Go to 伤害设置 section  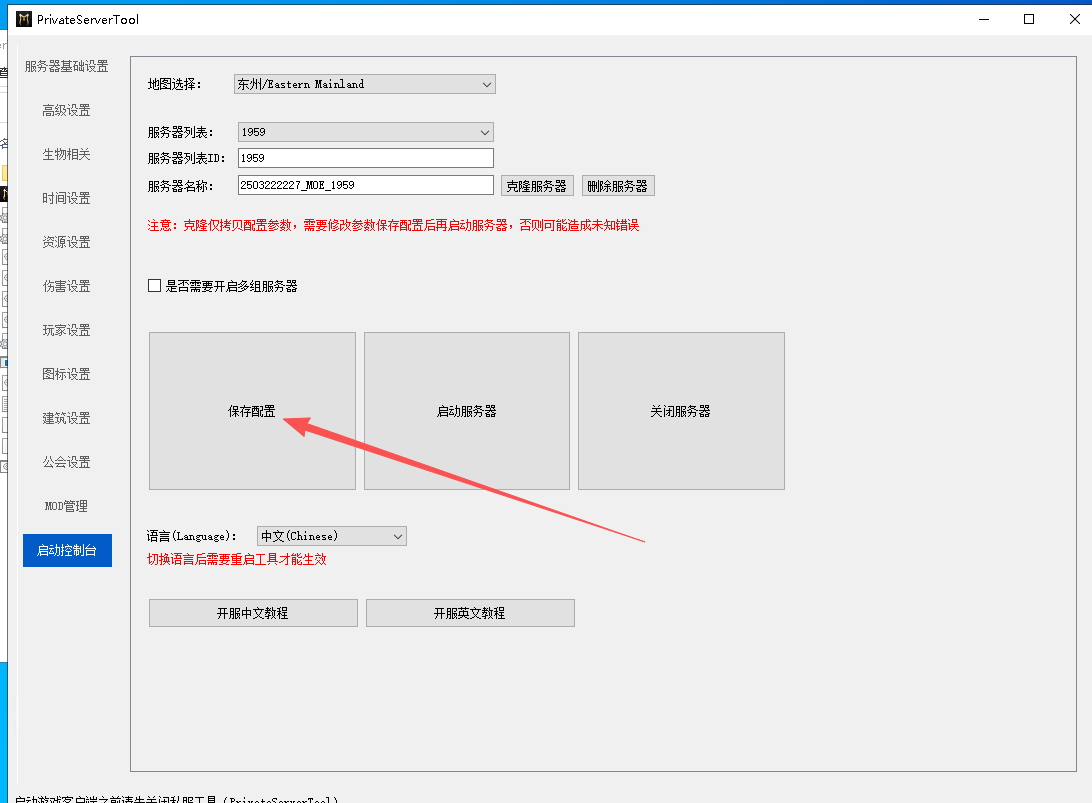67,287
